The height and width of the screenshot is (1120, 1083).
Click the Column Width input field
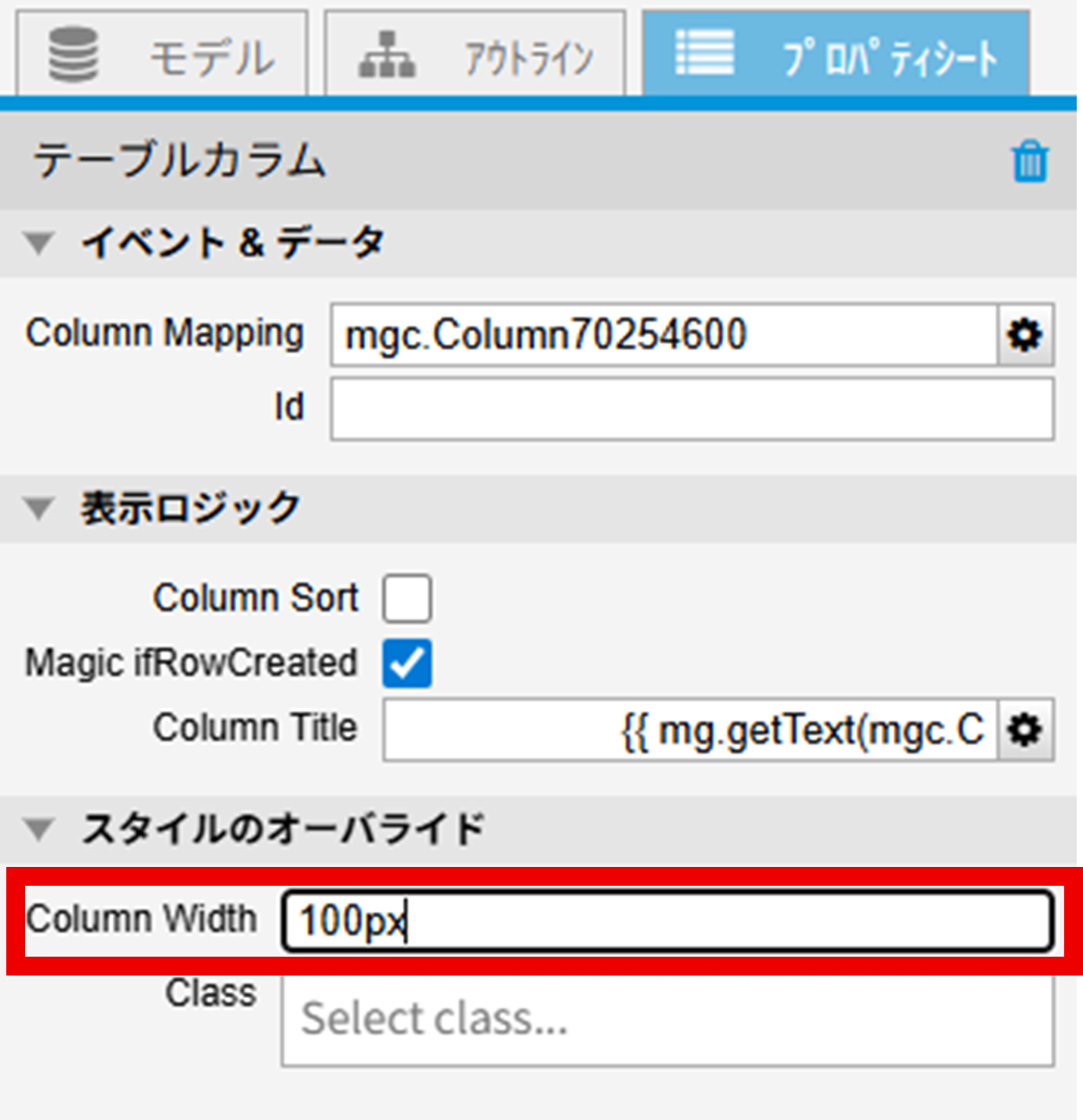666,921
